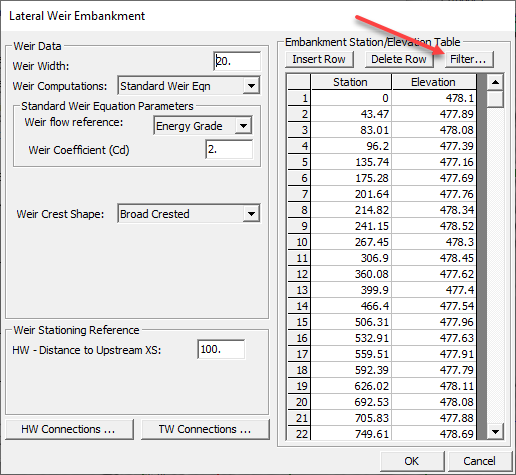The width and height of the screenshot is (516, 475).
Task: Click the Delete Row button
Action: coord(399,59)
